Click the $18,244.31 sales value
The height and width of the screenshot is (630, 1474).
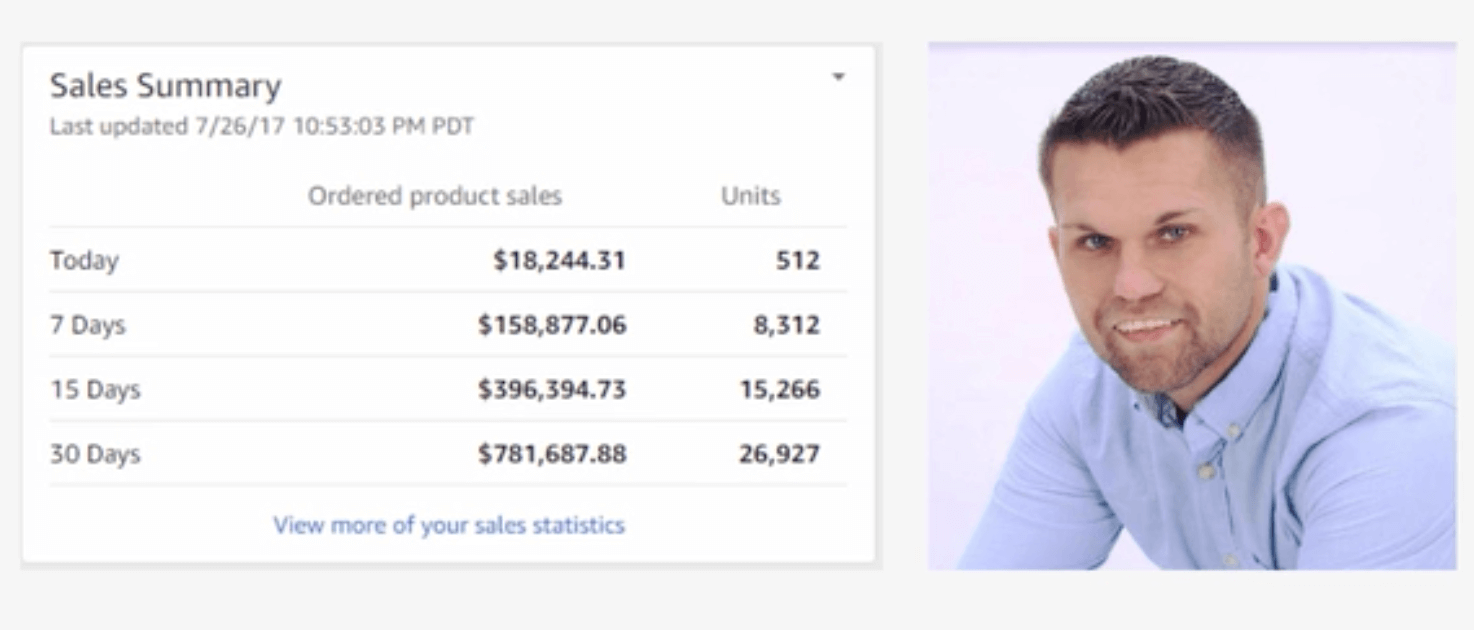tap(559, 261)
